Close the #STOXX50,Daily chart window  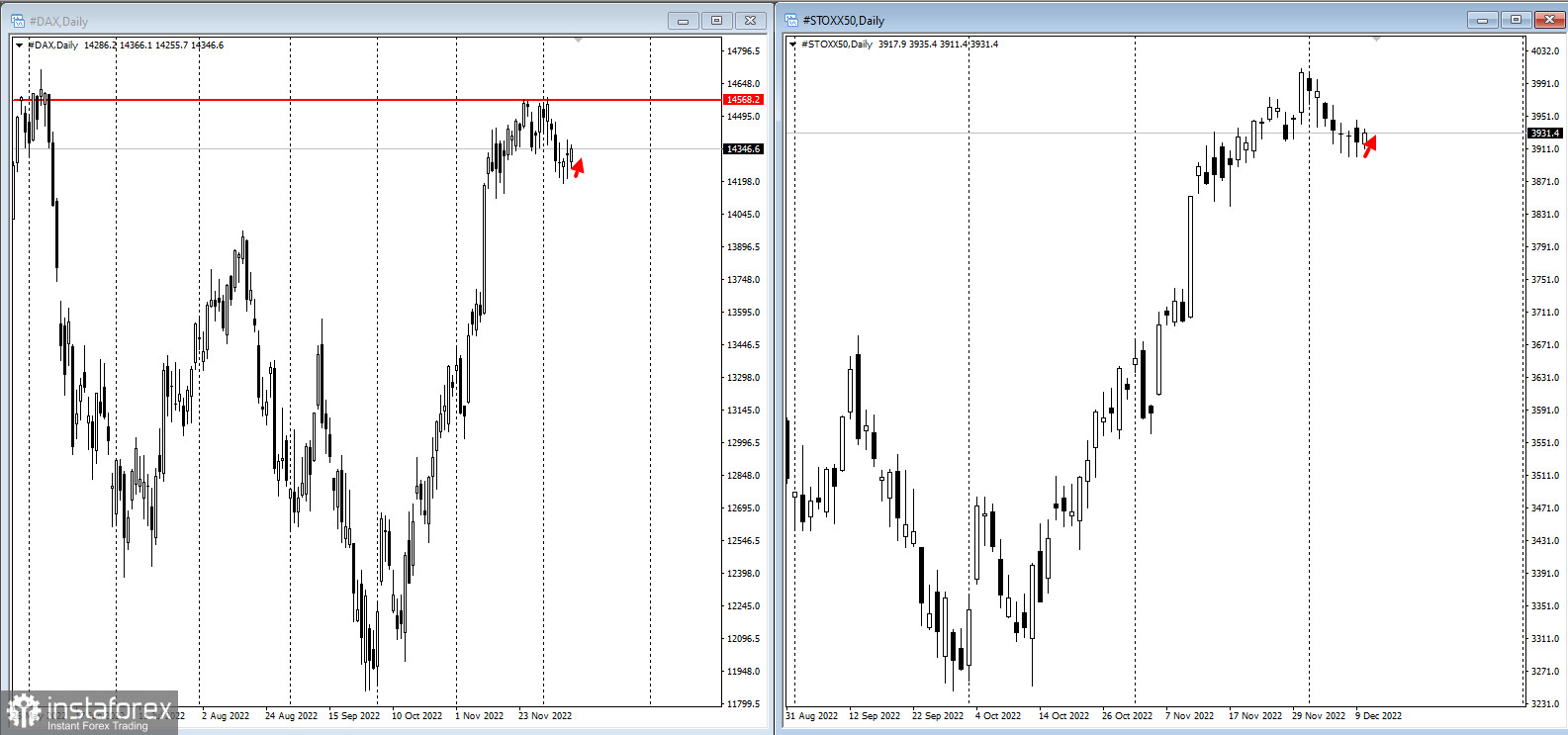tap(1549, 20)
